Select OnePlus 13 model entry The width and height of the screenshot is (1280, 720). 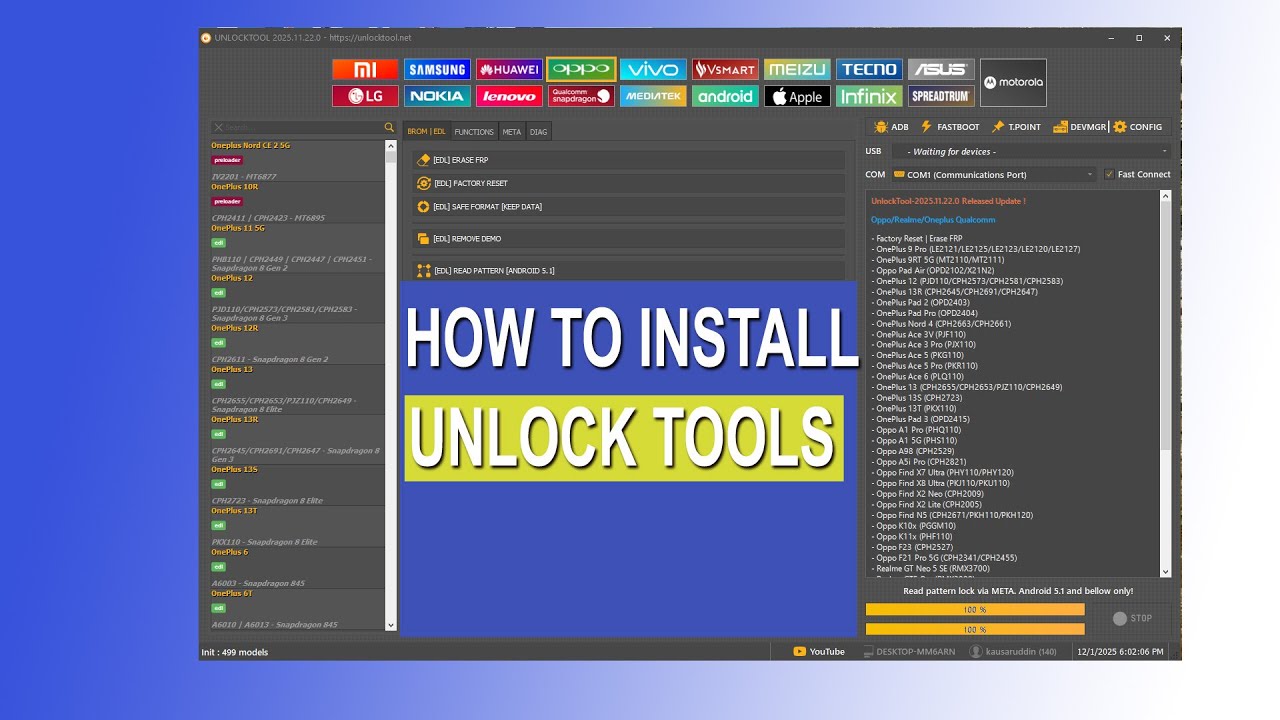[297, 389]
